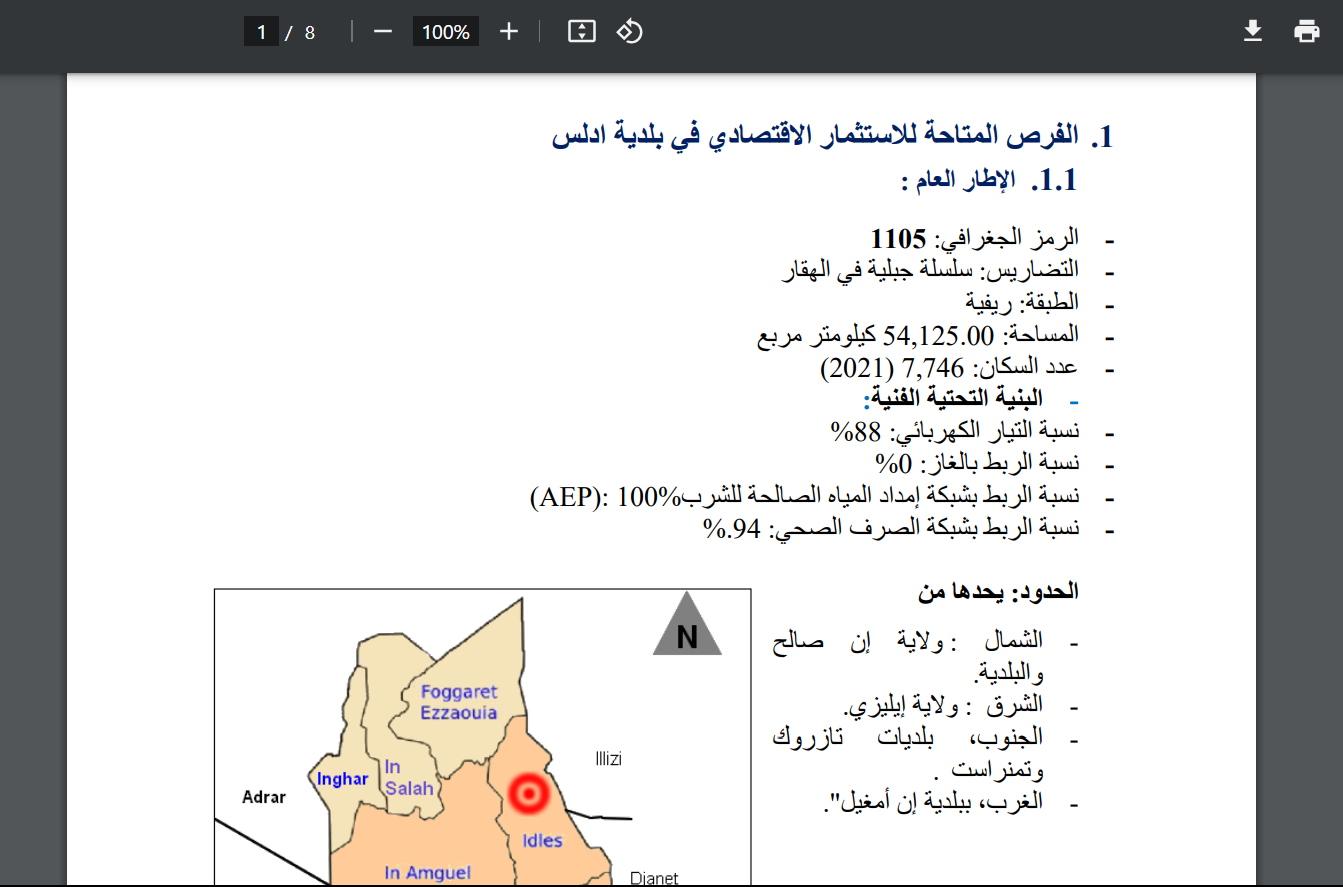Click the main heading numbered 1.
This screenshot has height=887, width=1343.
pos(830,137)
